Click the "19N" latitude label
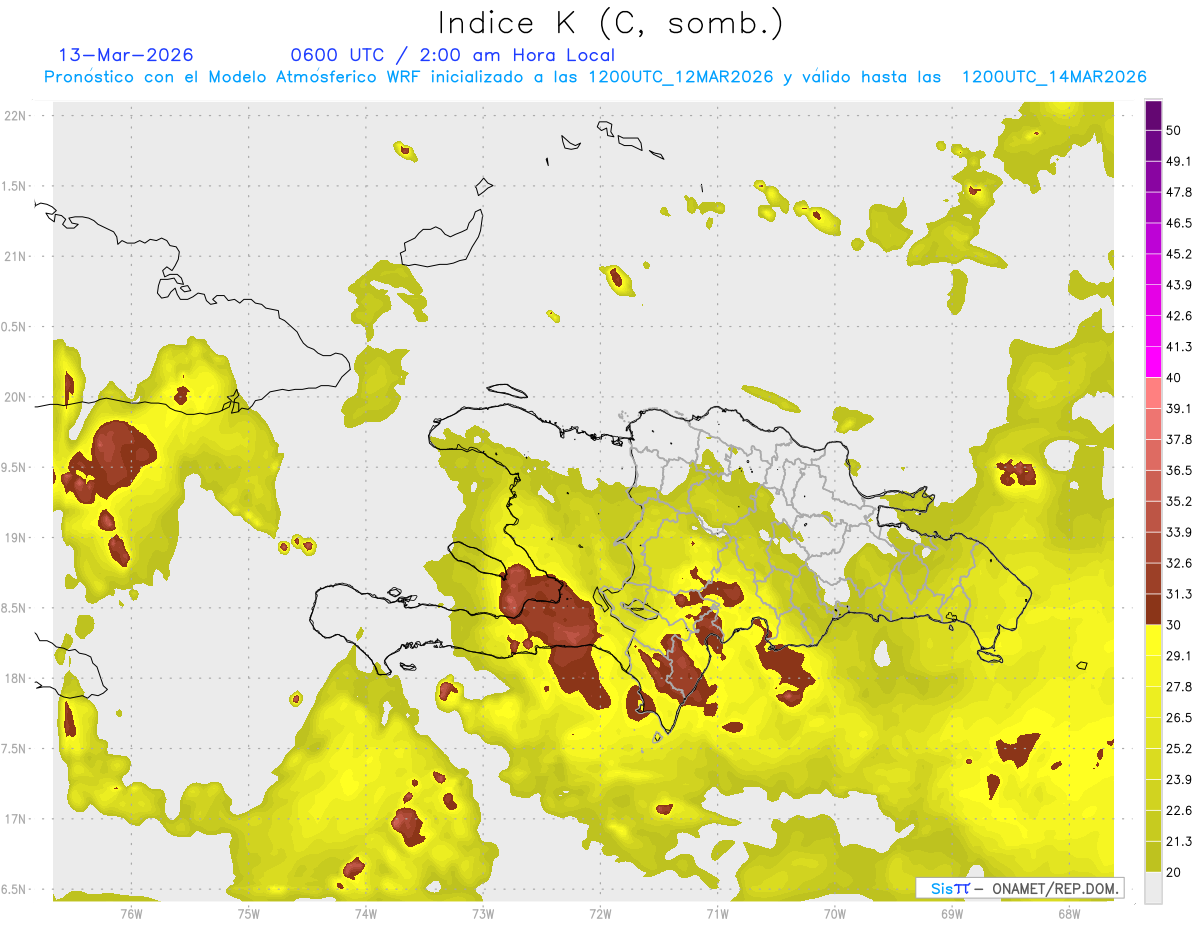This screenshot has height=927, width=1200. [17, 538]
